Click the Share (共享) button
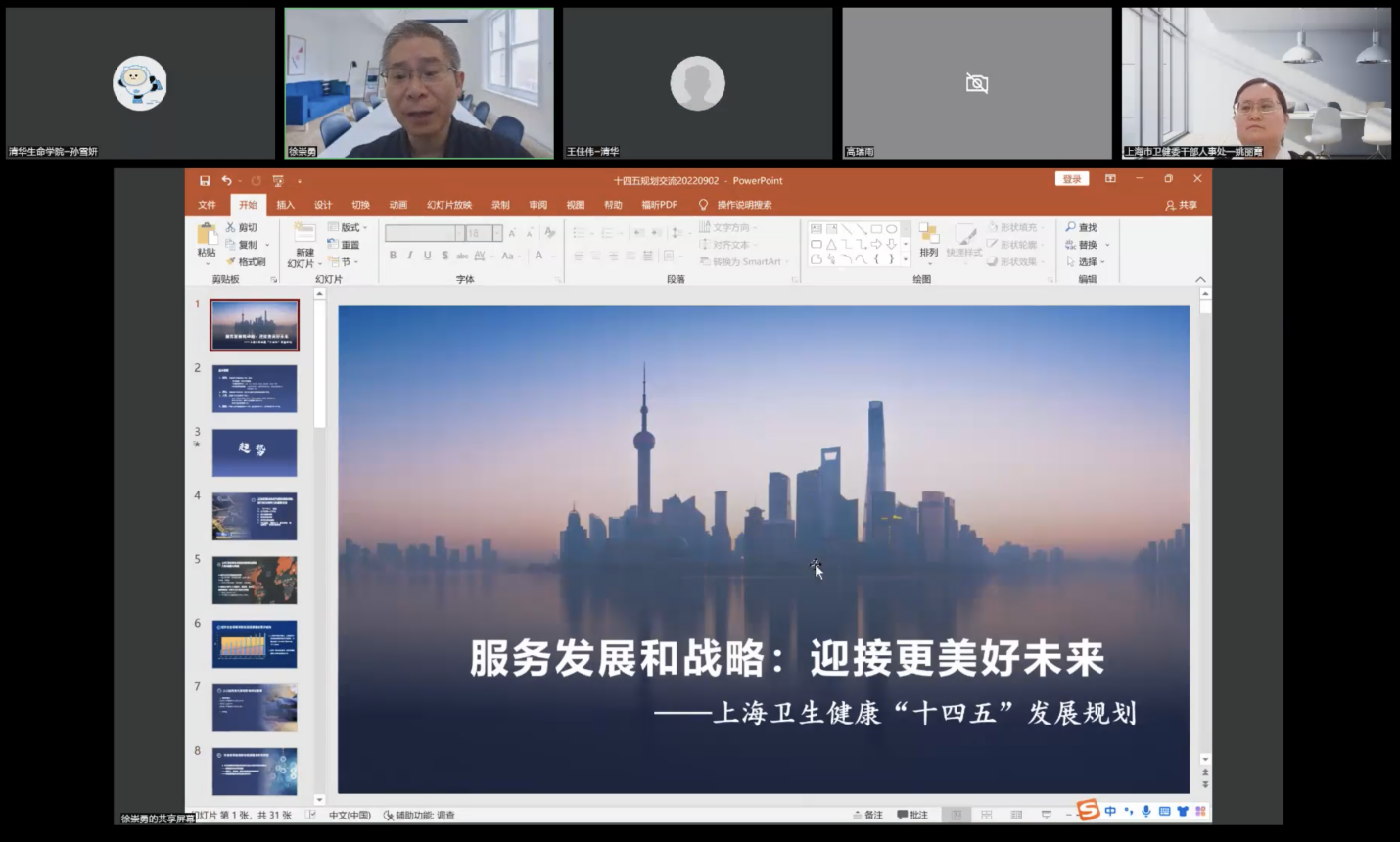 (1181, 205)
